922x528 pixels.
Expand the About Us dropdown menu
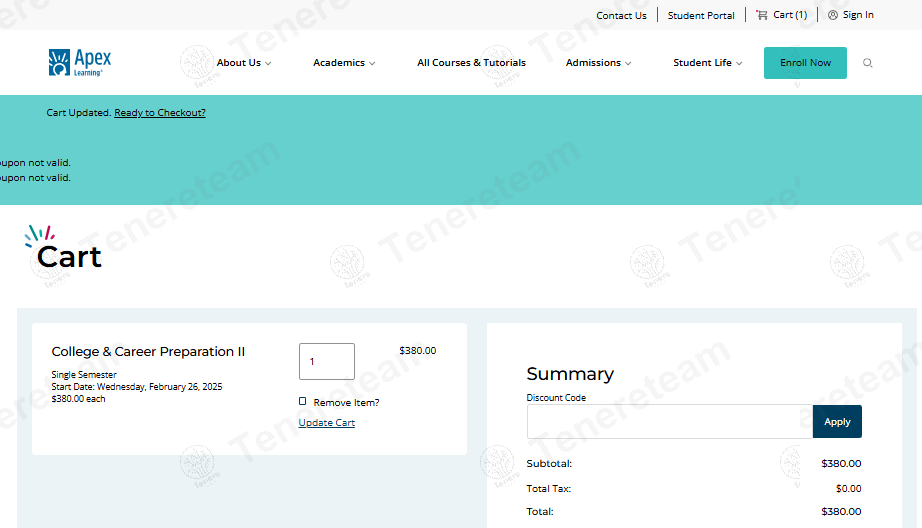[243, 63]
